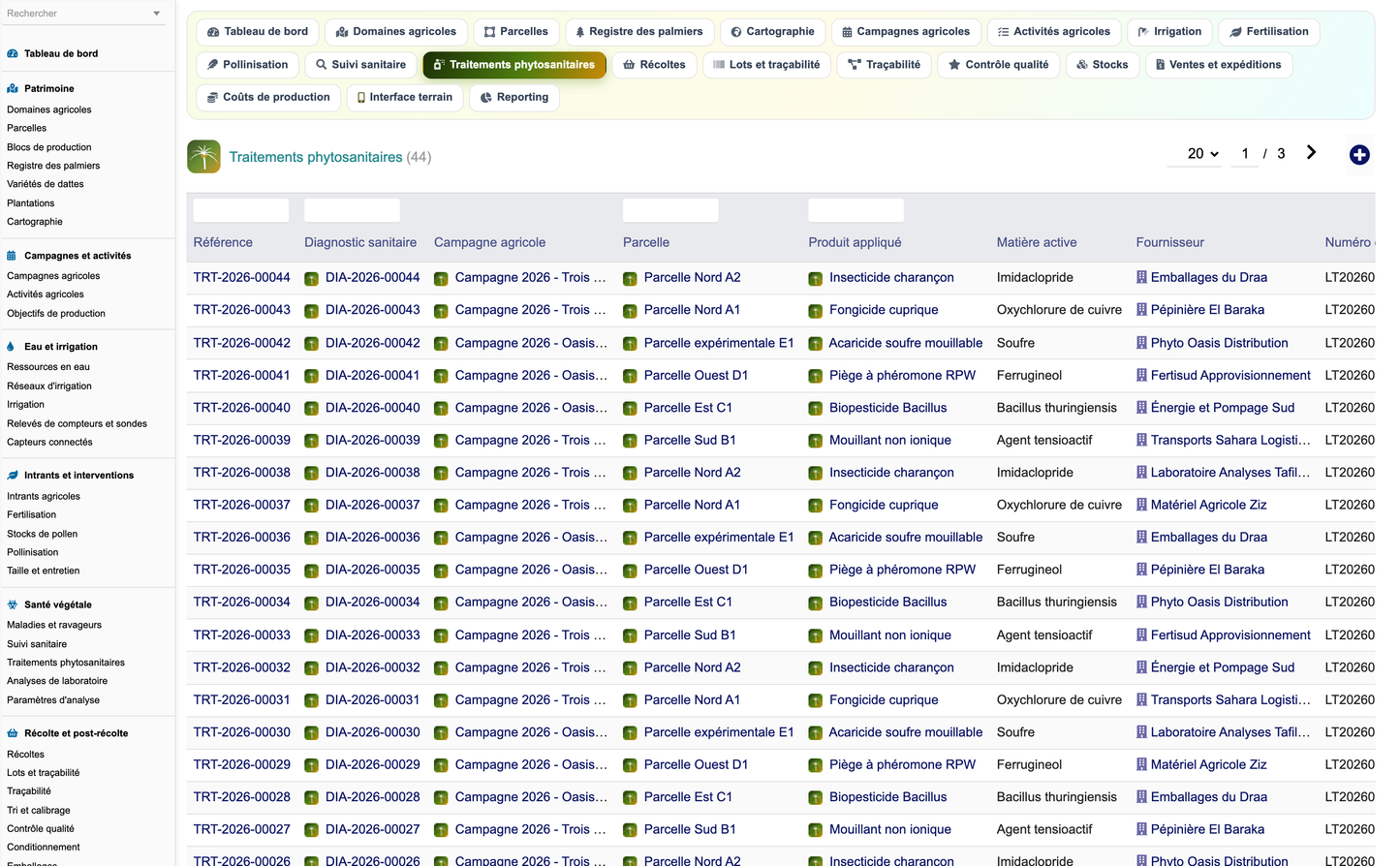
Task: Click Intrants et interventions icon
Action: [x=13, y=476]
